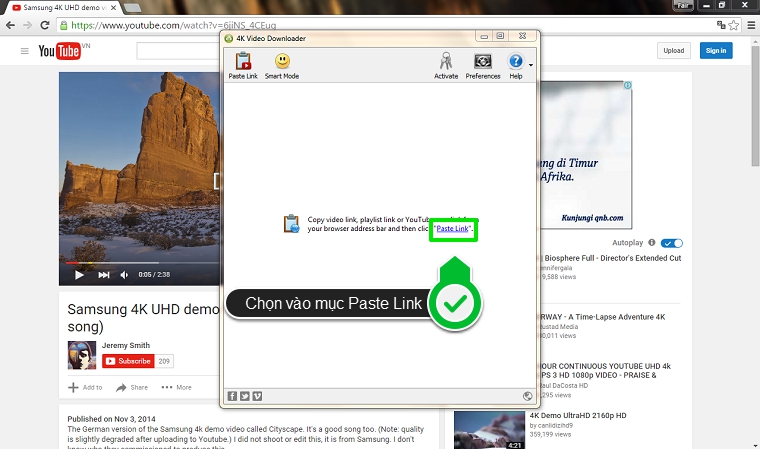
Task: Switch to the Samsung 4K UHD demo tab
Action: point(60,7)
